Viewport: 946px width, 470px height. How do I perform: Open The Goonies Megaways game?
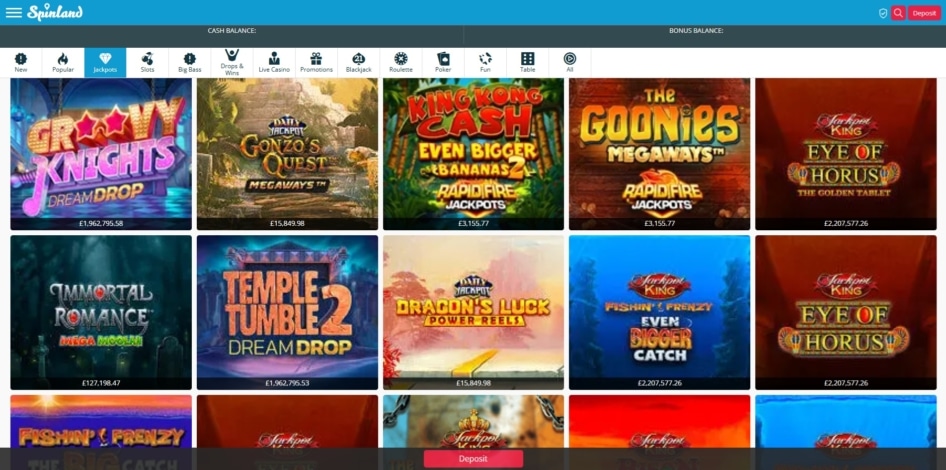point(659,148)
